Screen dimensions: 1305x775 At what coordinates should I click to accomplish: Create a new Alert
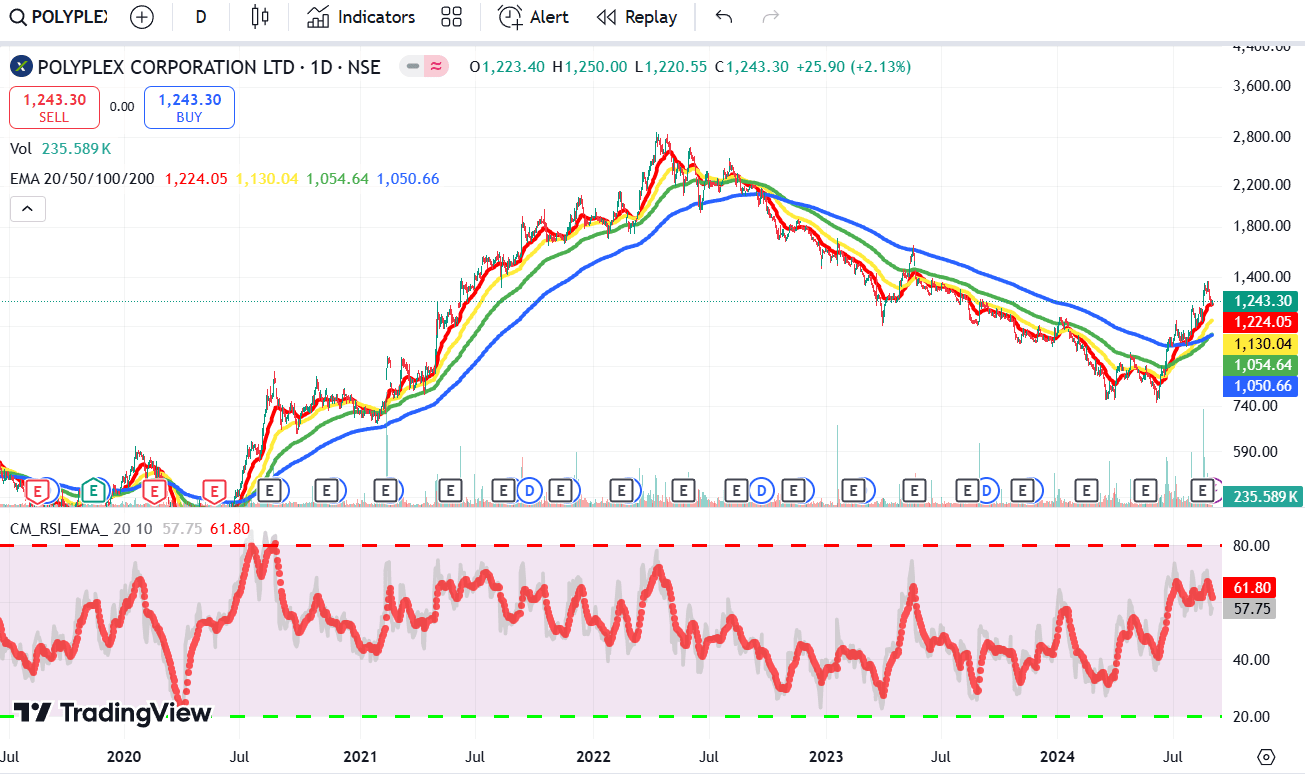pos(534,17)
